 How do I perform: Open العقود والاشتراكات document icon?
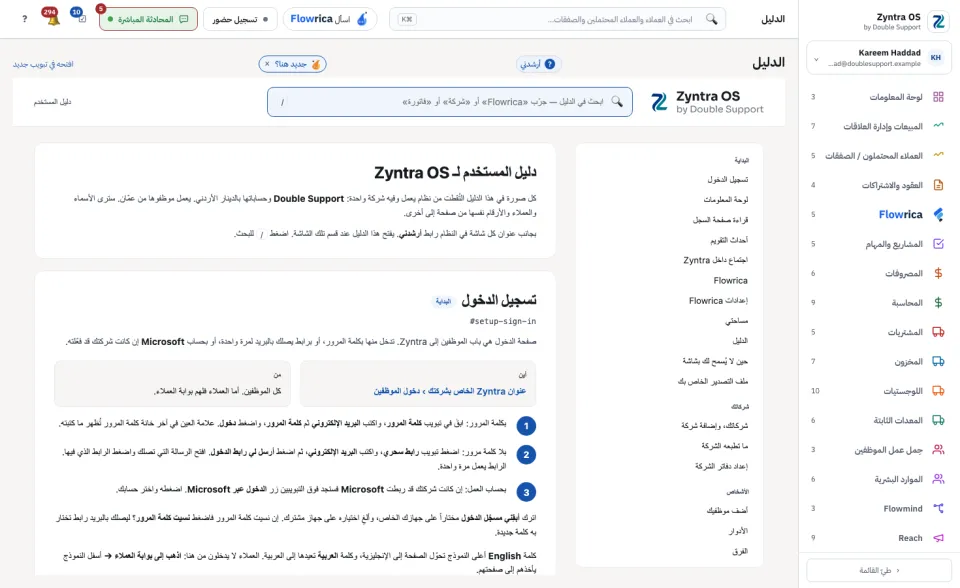coord(938,185)
